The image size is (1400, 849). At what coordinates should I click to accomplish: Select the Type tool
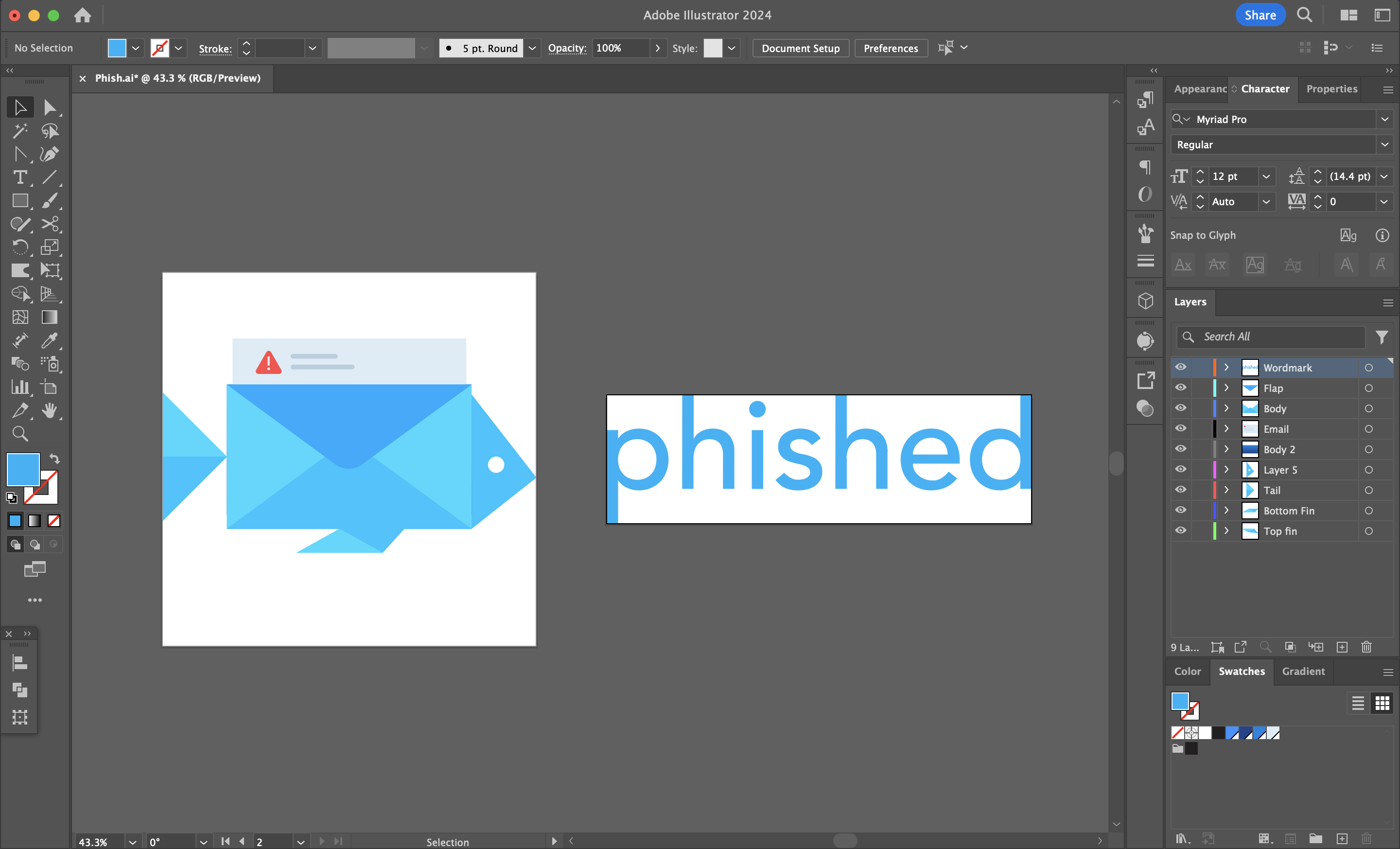click(20, 177)
